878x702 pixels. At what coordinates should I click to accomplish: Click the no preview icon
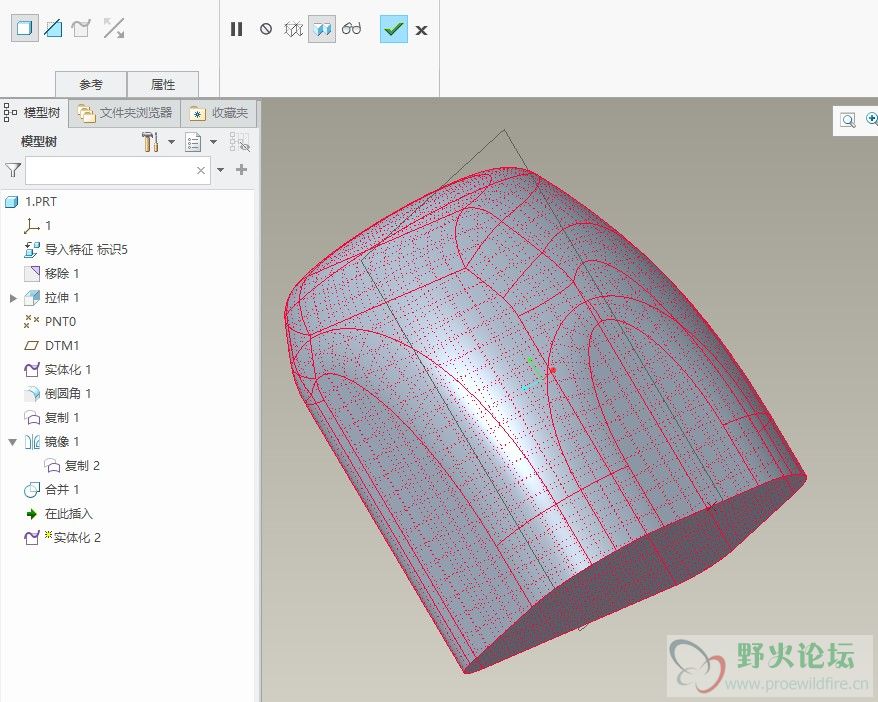[266, 29]
